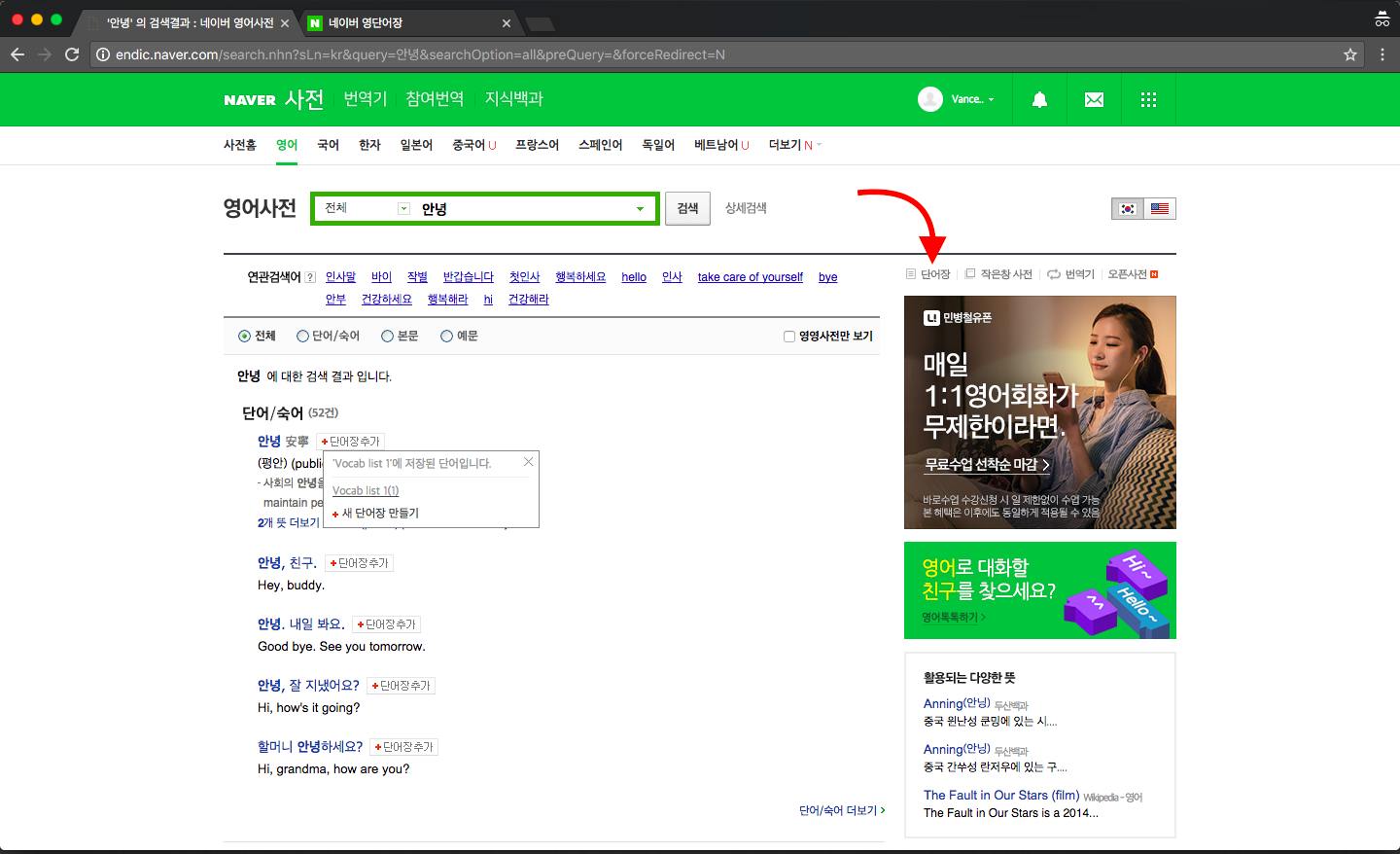Click related term take care of yourself

pyautogui.click(x=751, y=277)
